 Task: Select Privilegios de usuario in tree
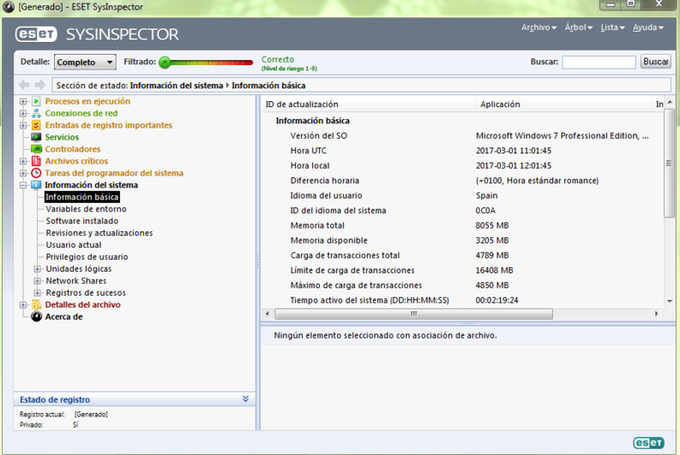pos(87,257)
